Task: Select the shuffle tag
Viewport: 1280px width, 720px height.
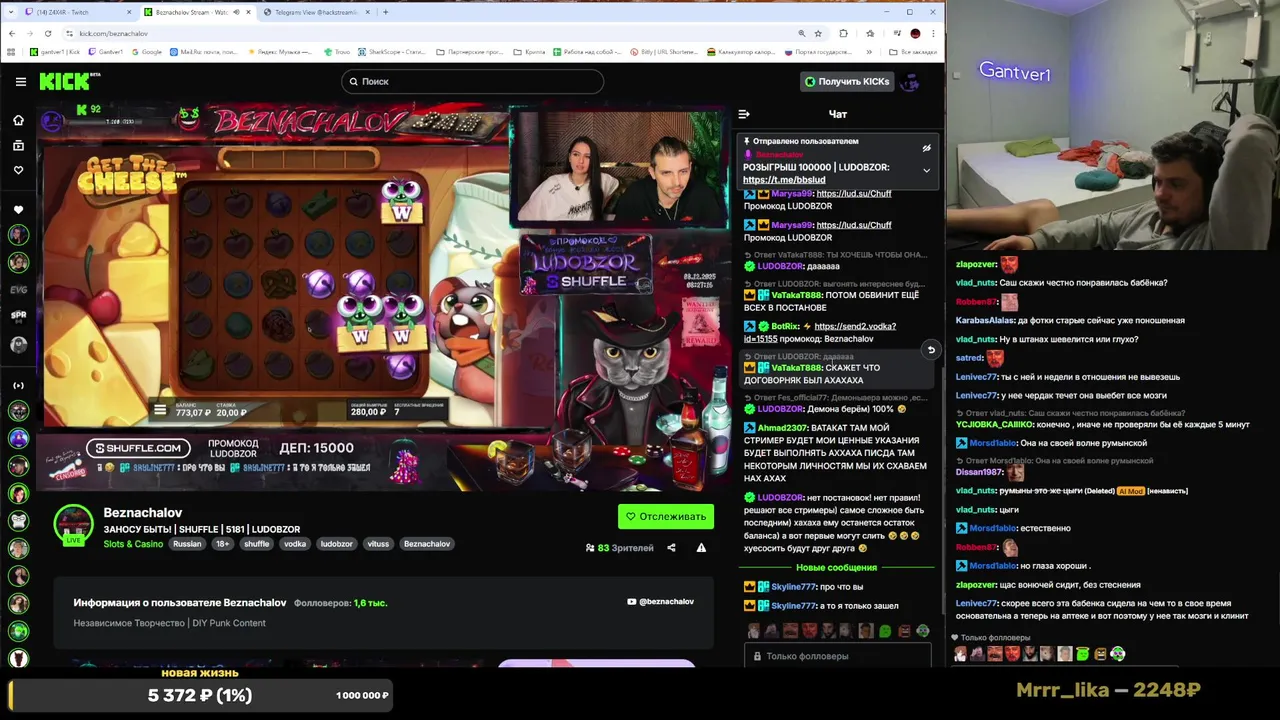Action: coord(257,544)
